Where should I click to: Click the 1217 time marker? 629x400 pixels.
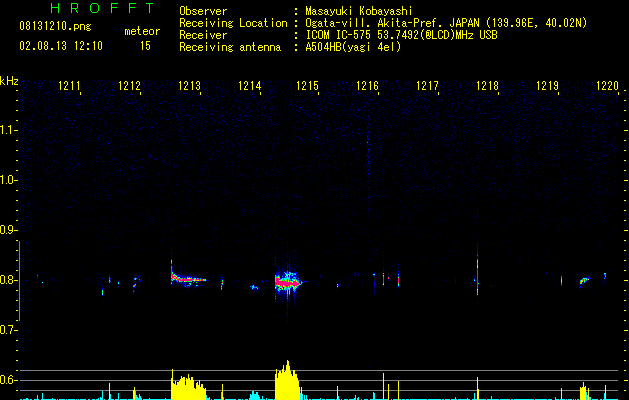tap(427, 86)
